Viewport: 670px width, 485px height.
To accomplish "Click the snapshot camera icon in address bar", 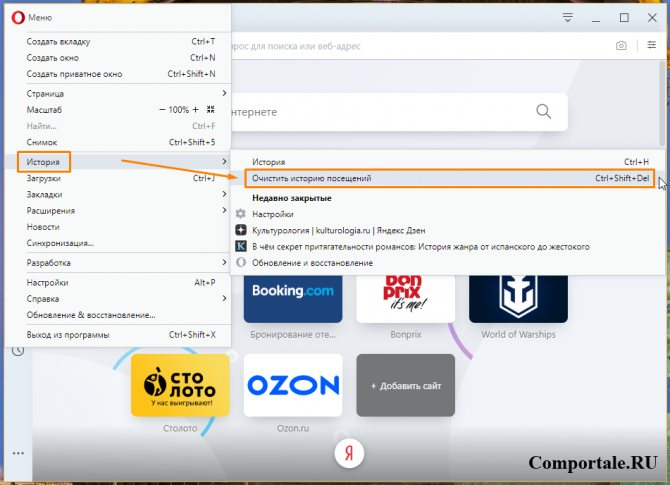I will pos(621,45).
